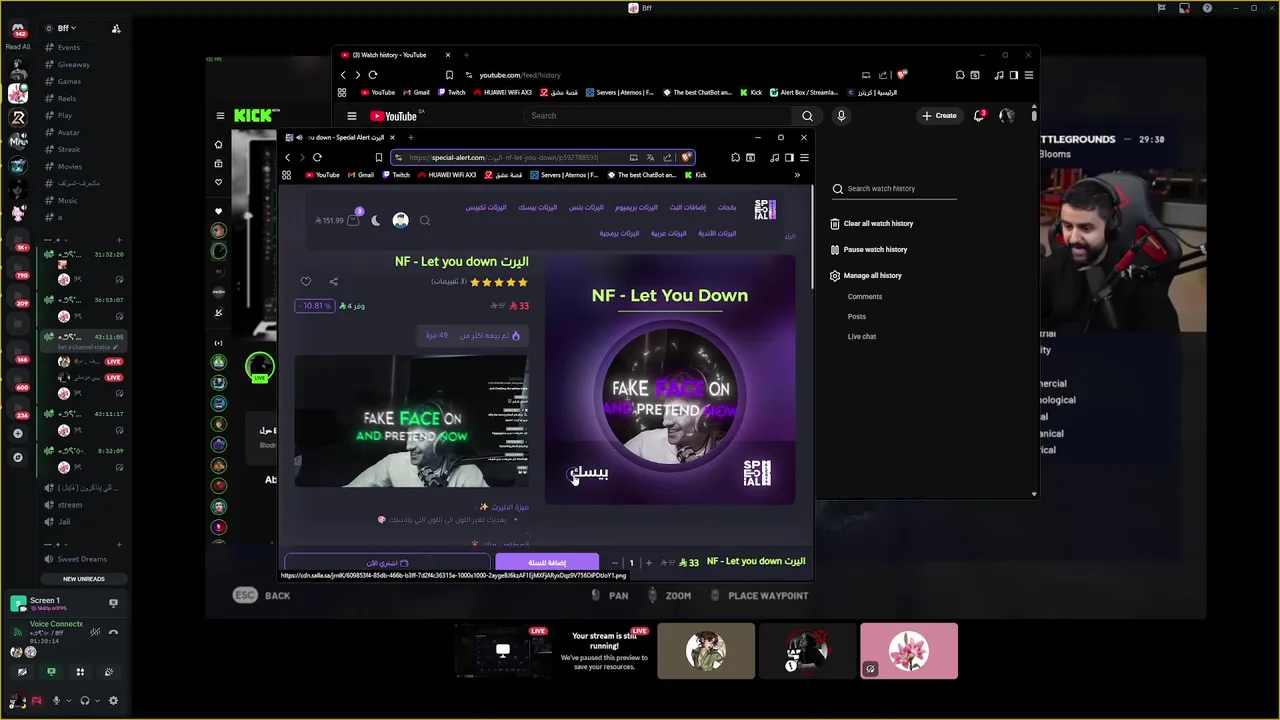This screenshot has height=720, width=1280.
Task: Add NF alert to wishlist heart
Action: [x=306, y=282]
